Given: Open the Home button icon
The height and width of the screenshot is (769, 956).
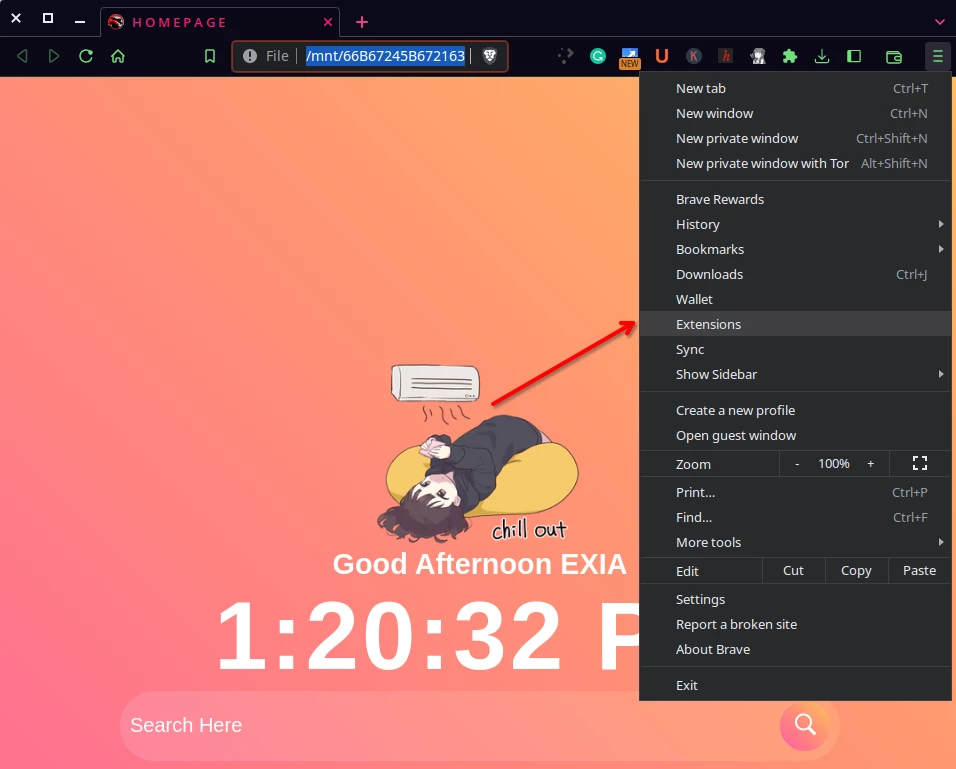Looking at the screenshot, I should point(118,56).
